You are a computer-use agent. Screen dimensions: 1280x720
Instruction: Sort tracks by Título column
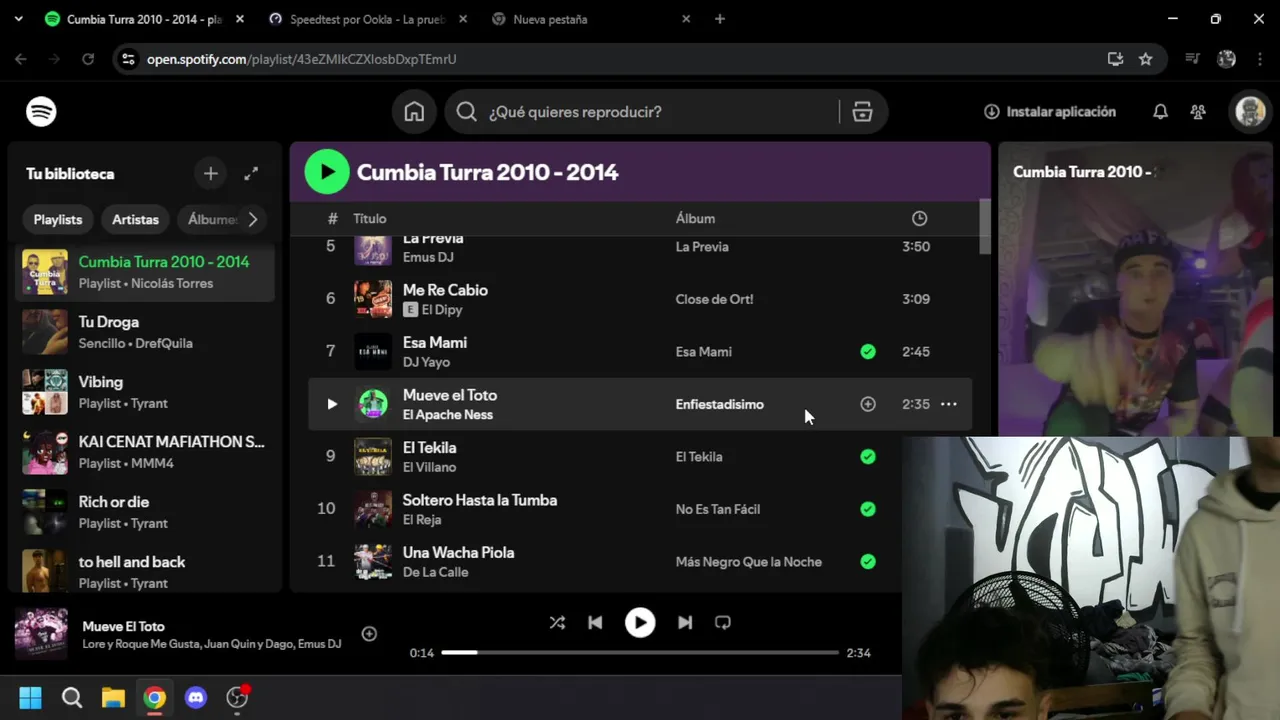click(369, 219)
